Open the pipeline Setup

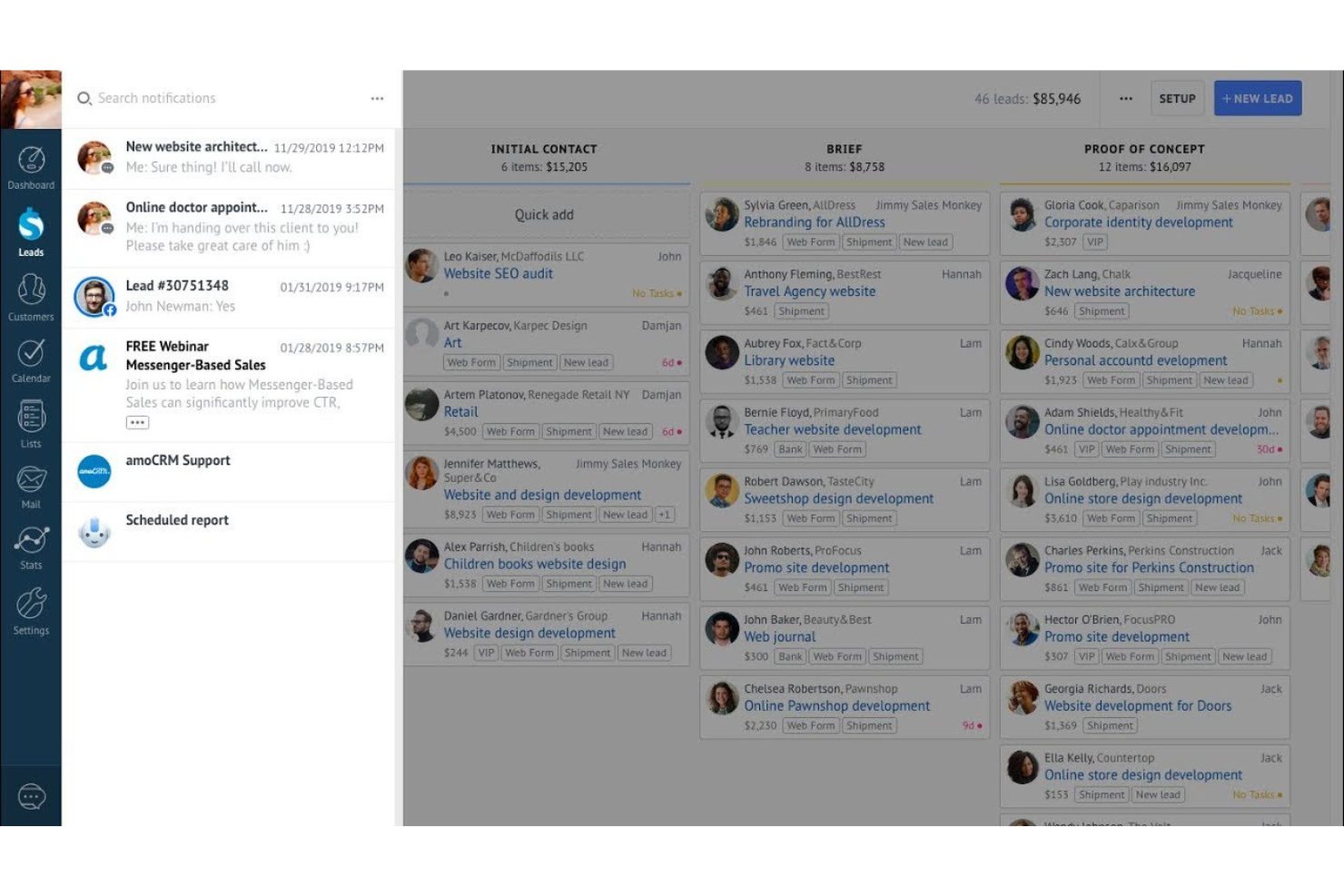1177,98
